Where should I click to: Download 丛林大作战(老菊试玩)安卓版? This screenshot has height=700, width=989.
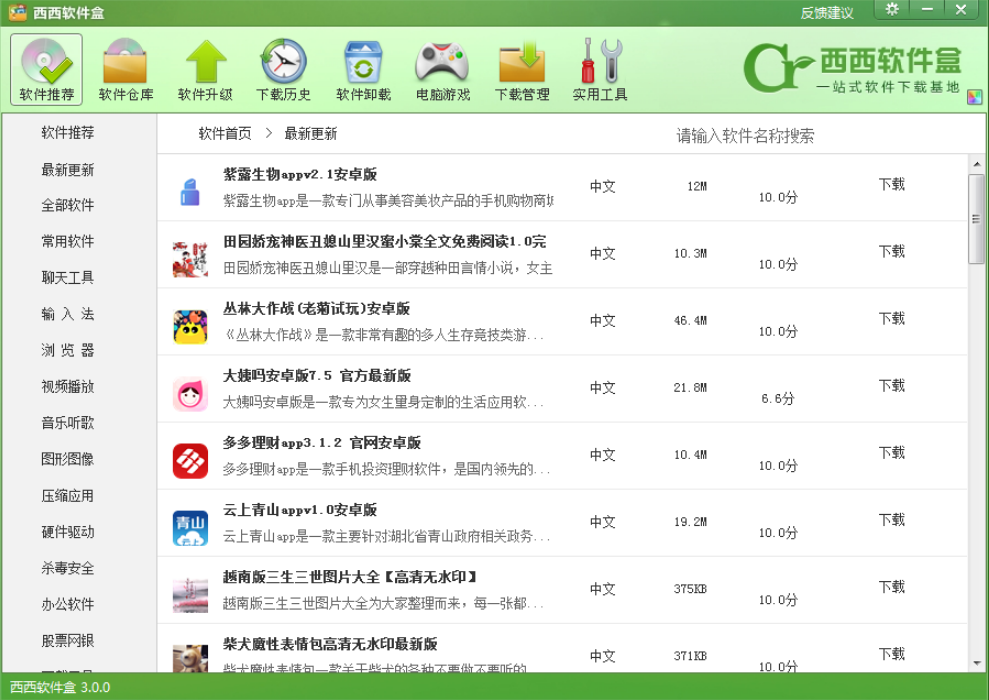(x=892, y=318)
